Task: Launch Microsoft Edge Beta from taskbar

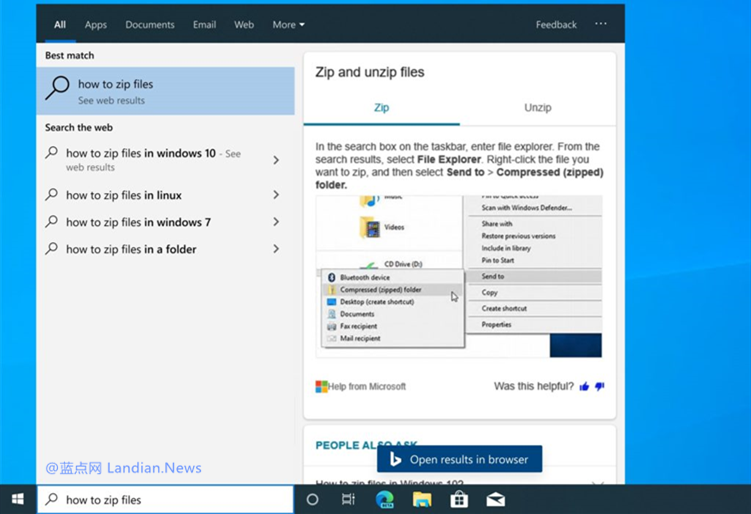Action: [385, 499]
